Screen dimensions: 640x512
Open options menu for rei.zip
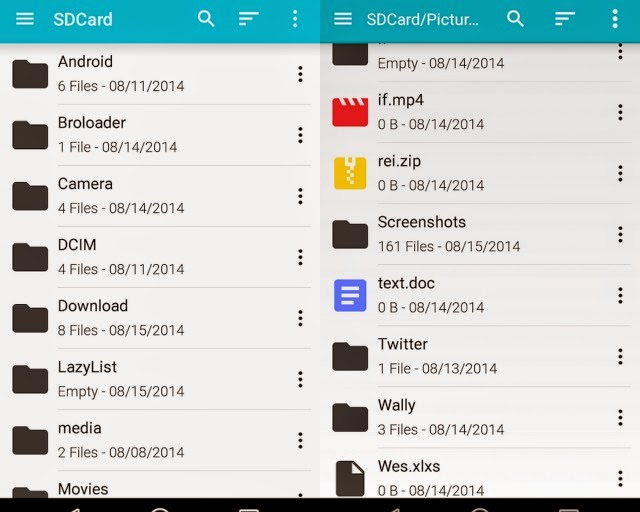tap(620, 174)
